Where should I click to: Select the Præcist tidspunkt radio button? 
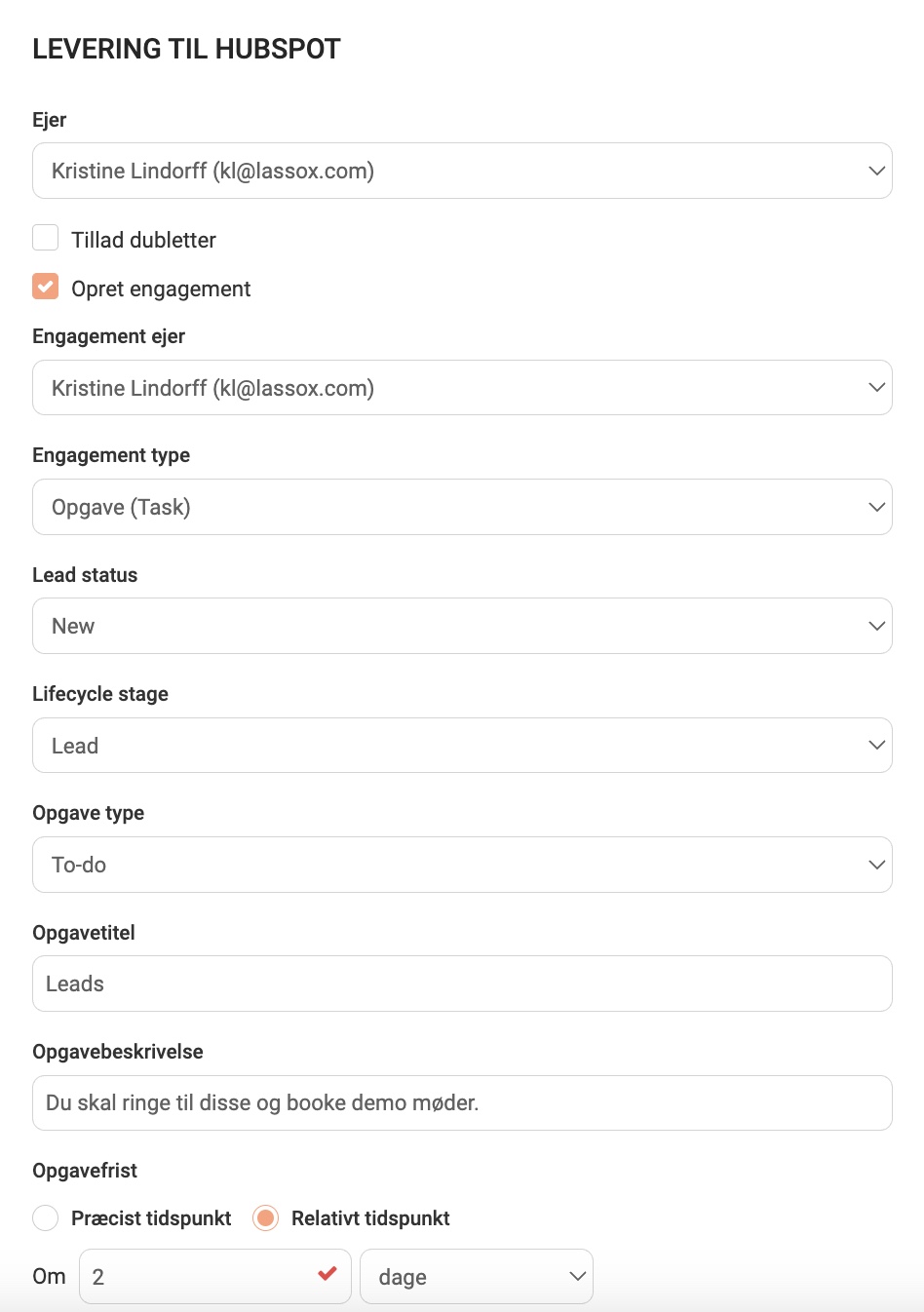point(46,1218)
